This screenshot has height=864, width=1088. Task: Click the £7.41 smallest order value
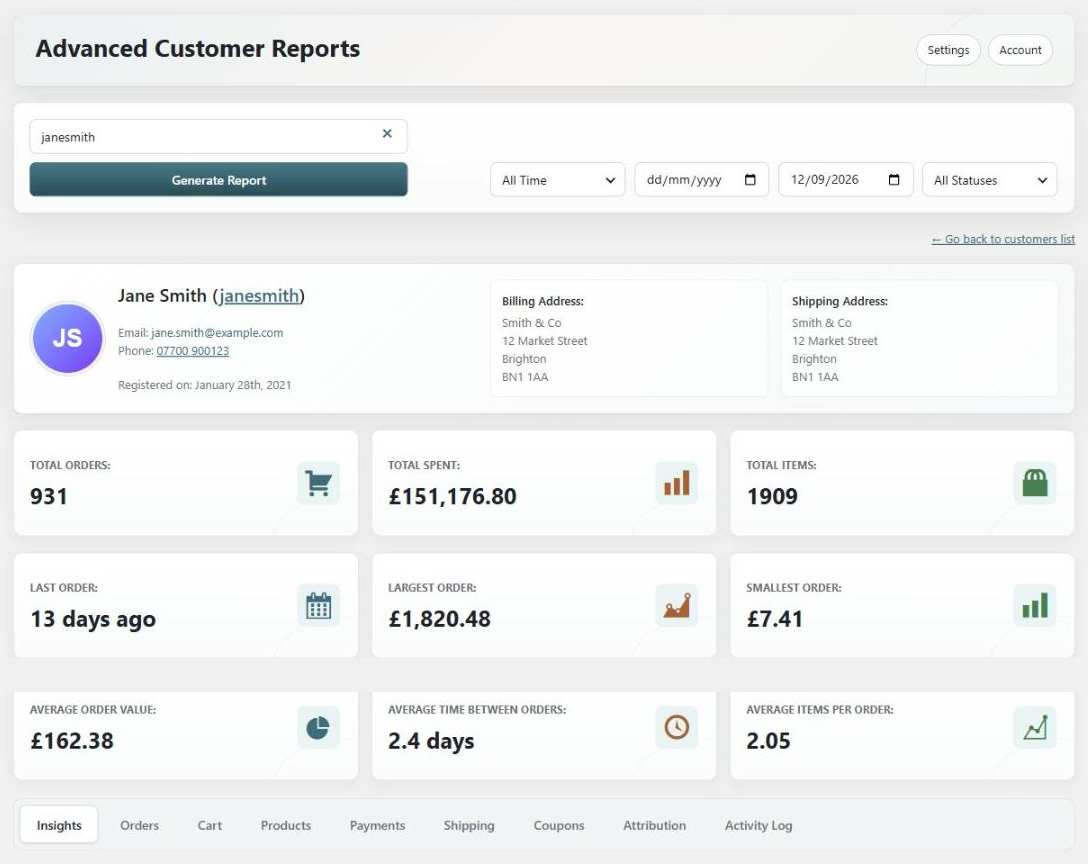pos(774,619)
